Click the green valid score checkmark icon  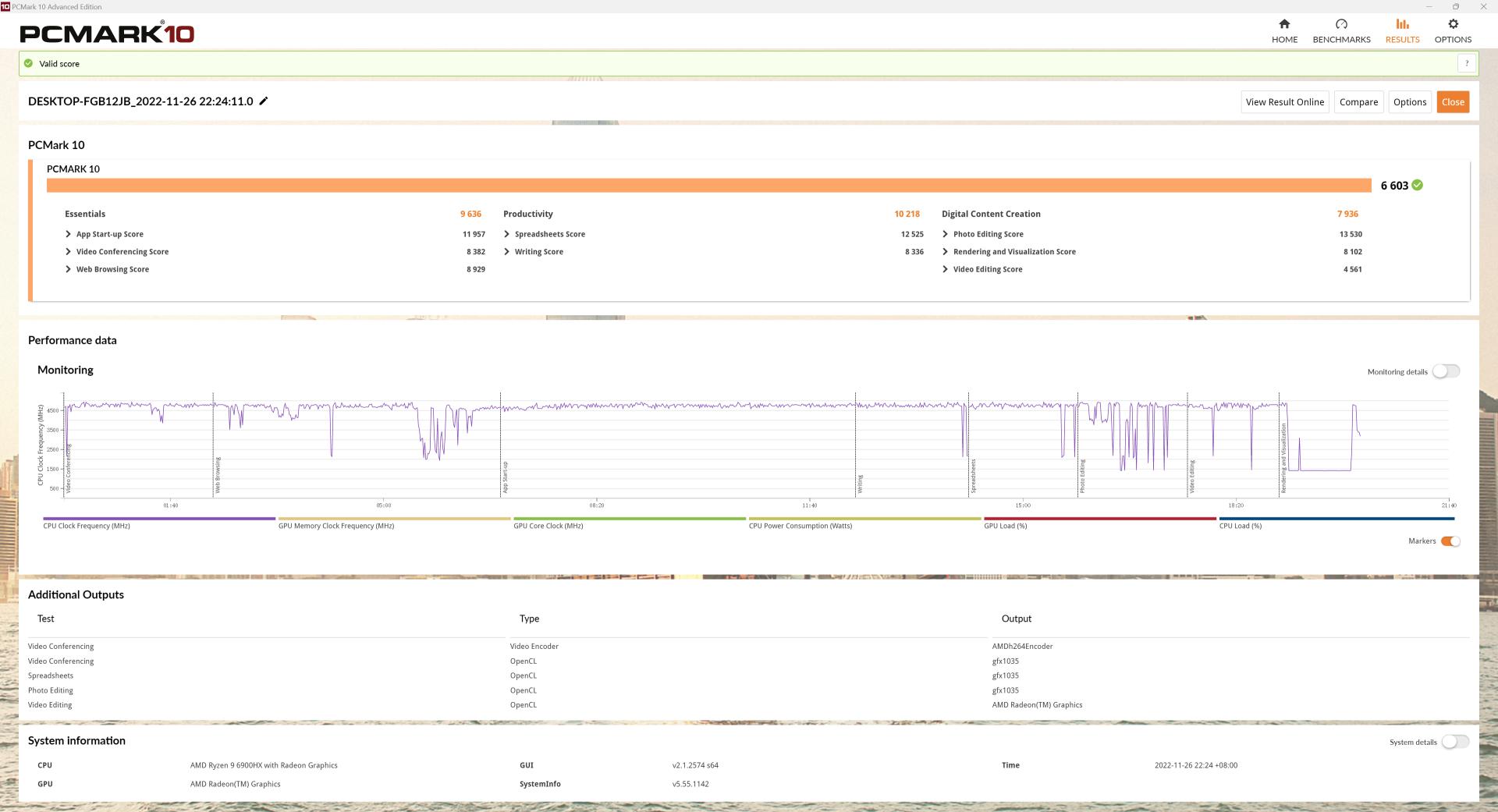tap(29, 64)
